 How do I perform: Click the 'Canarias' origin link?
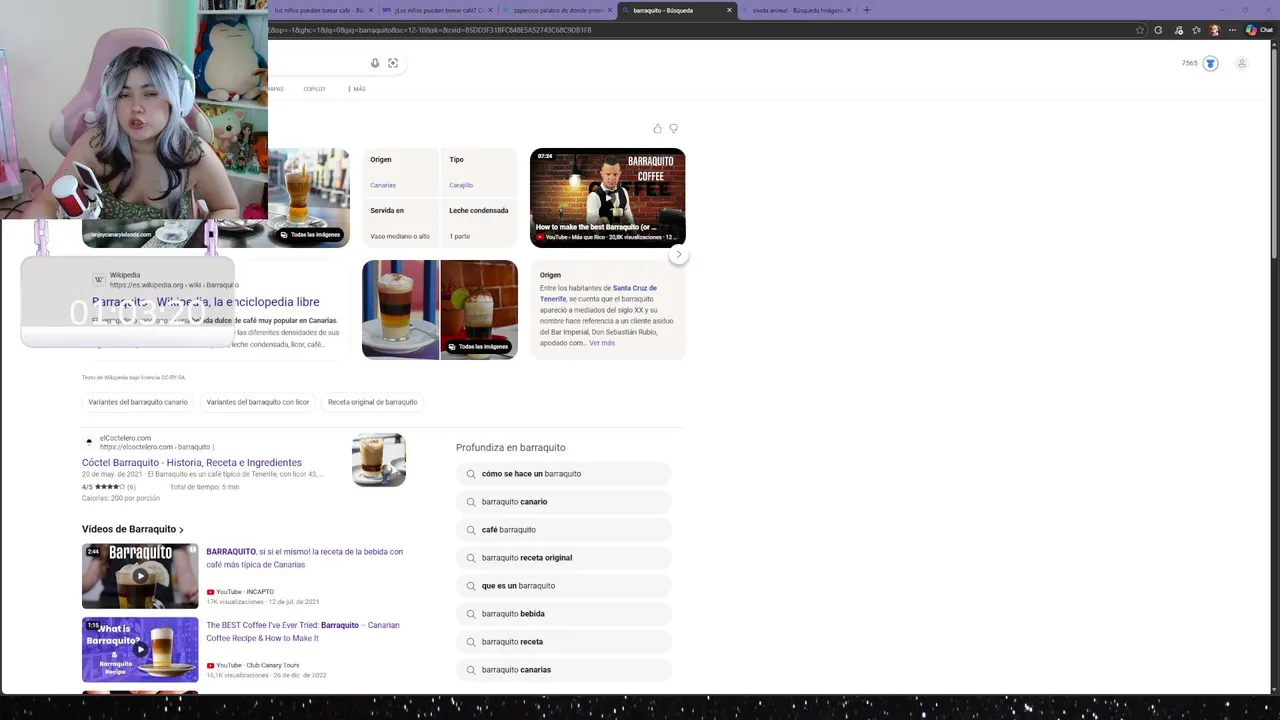(383, 185)
